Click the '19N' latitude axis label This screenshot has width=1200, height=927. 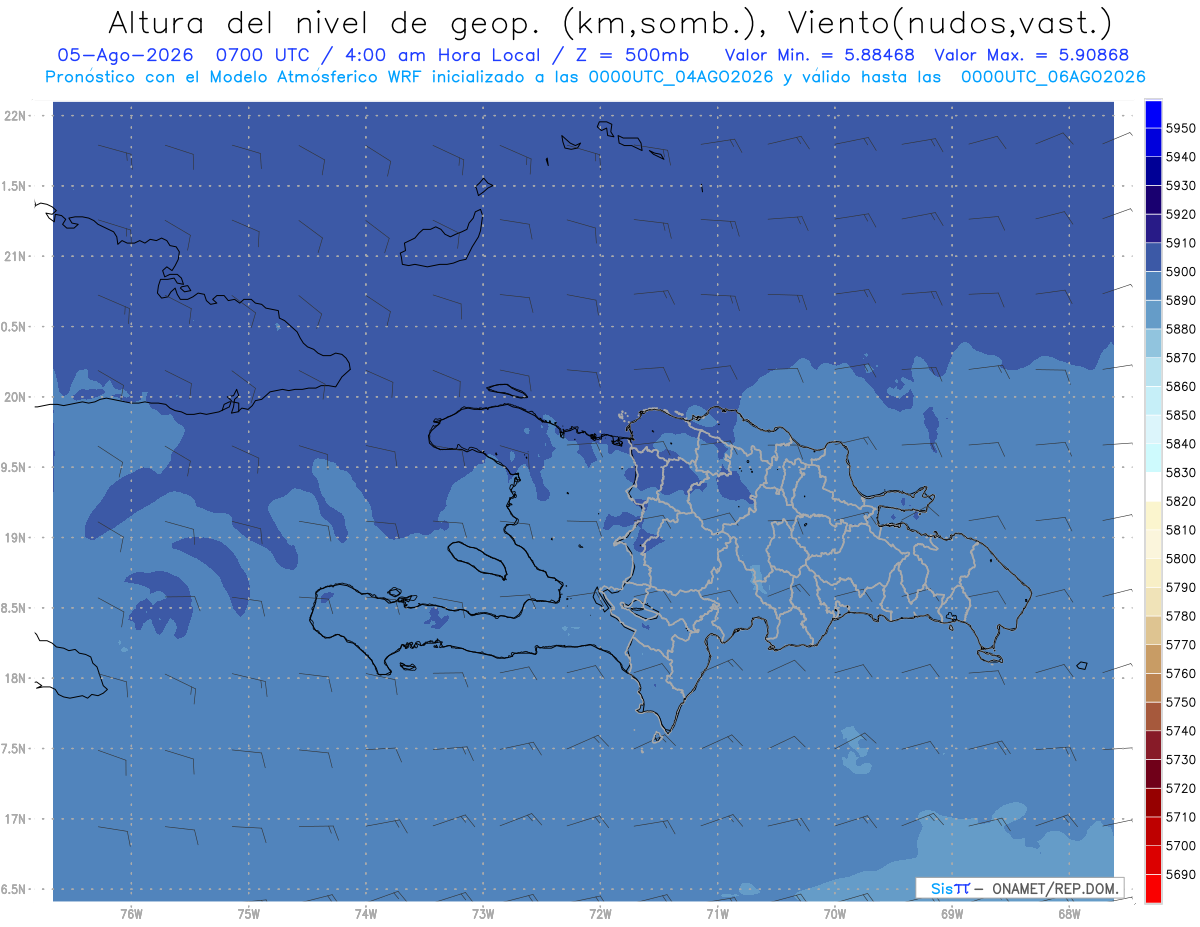[17, 538]
